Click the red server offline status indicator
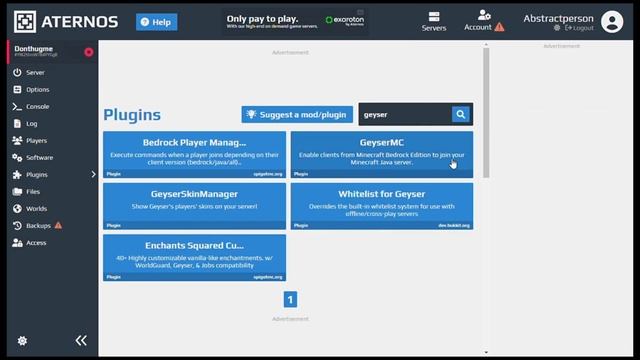 click(x=89, y=52)
